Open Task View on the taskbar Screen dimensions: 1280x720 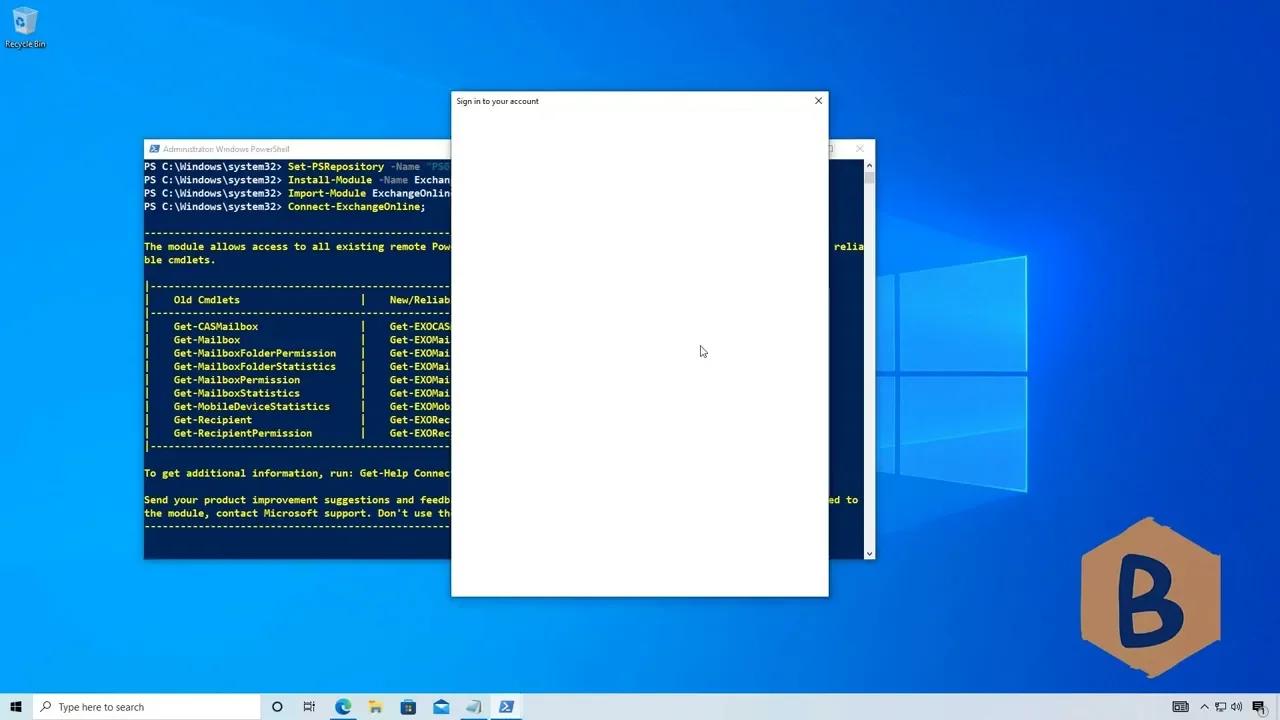tap(309, 707)
